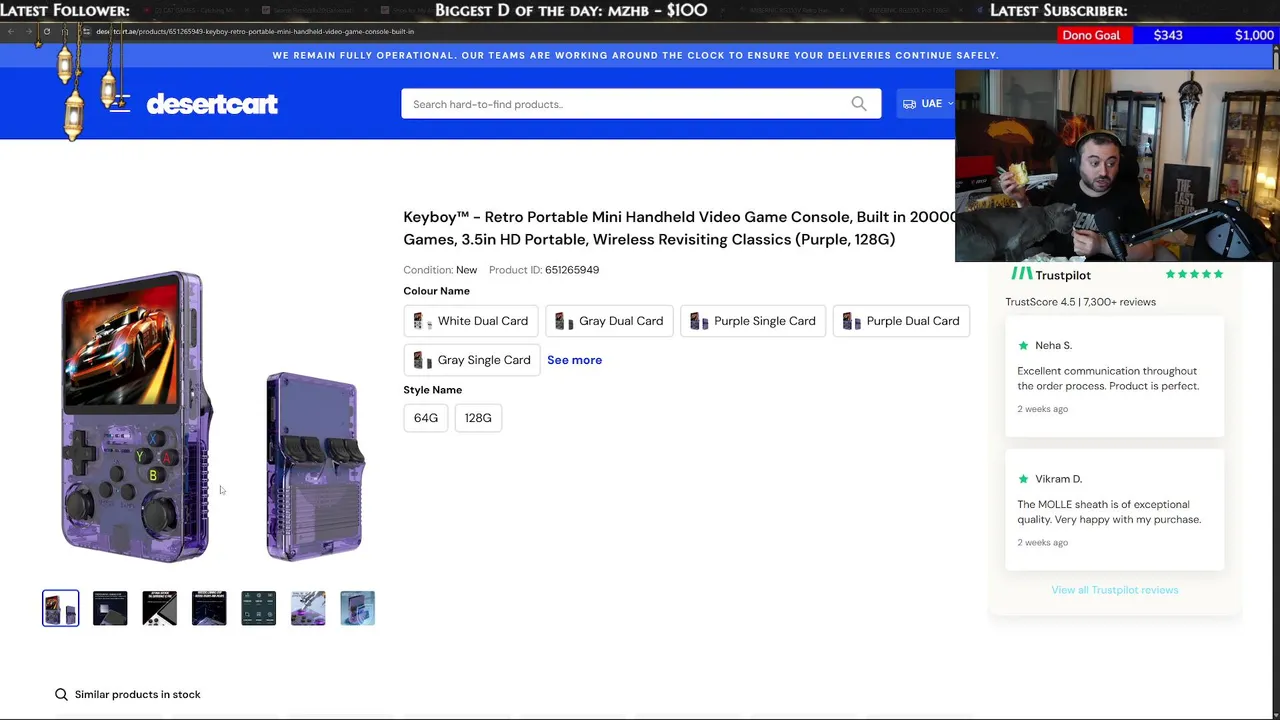1280x720 pixels.
Task: Click TrustScore 4.5 | 7,300+ reviews text
Action: click(1080, 302)
